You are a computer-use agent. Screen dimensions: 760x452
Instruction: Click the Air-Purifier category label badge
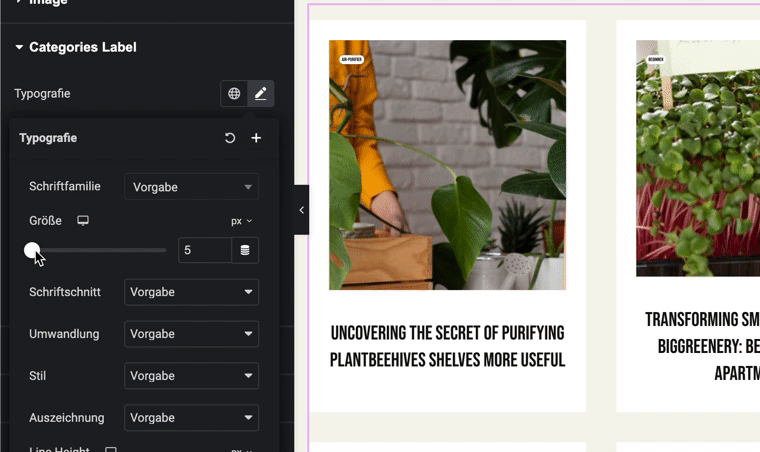coord(351,60)
